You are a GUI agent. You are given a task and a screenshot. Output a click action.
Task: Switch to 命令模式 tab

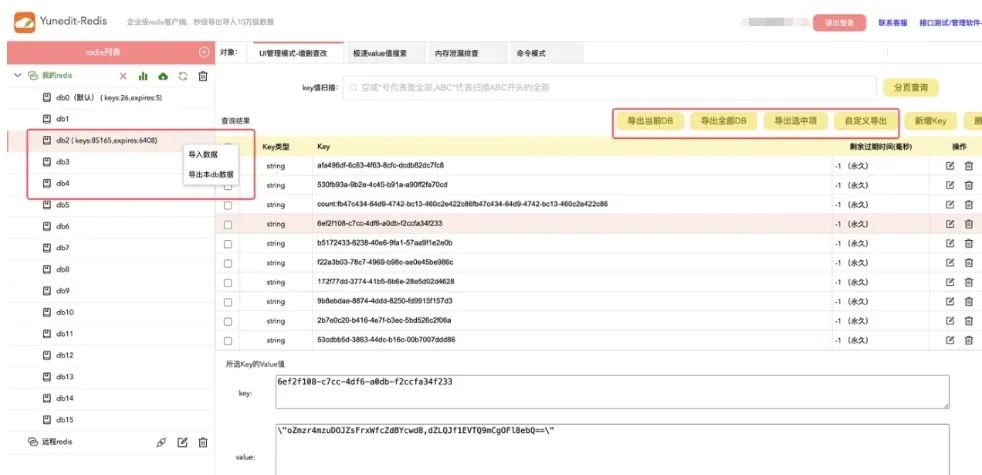tap(530, 53)
